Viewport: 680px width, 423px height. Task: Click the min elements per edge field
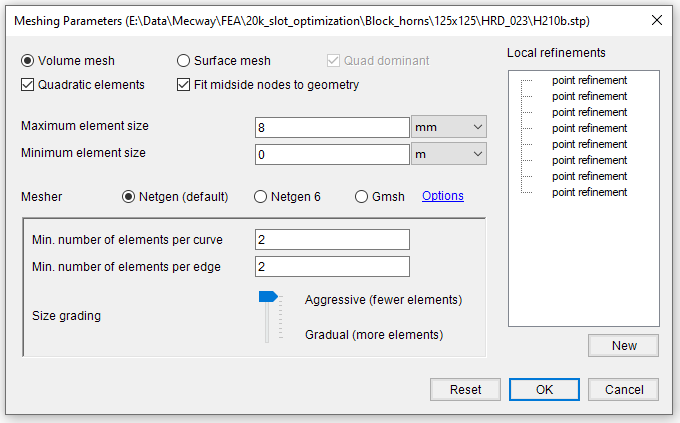pos(332,266)
